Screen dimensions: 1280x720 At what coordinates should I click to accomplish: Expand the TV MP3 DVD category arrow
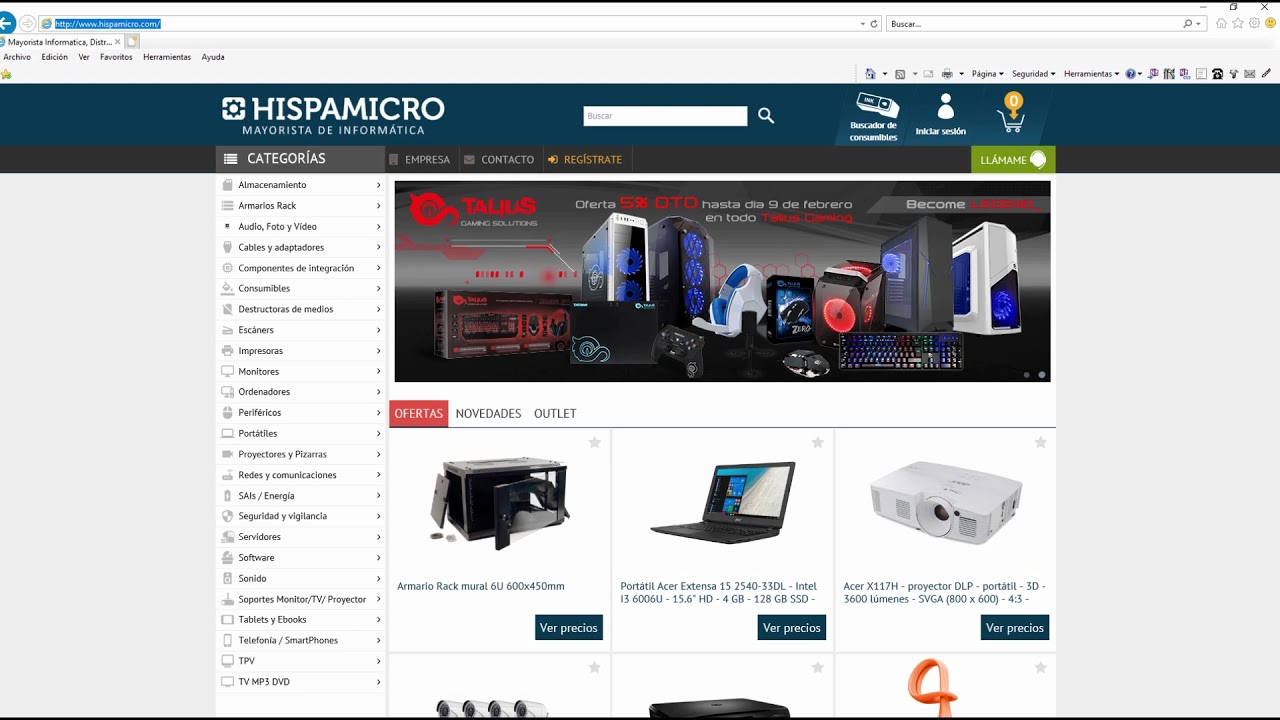[x=378, y=682]
